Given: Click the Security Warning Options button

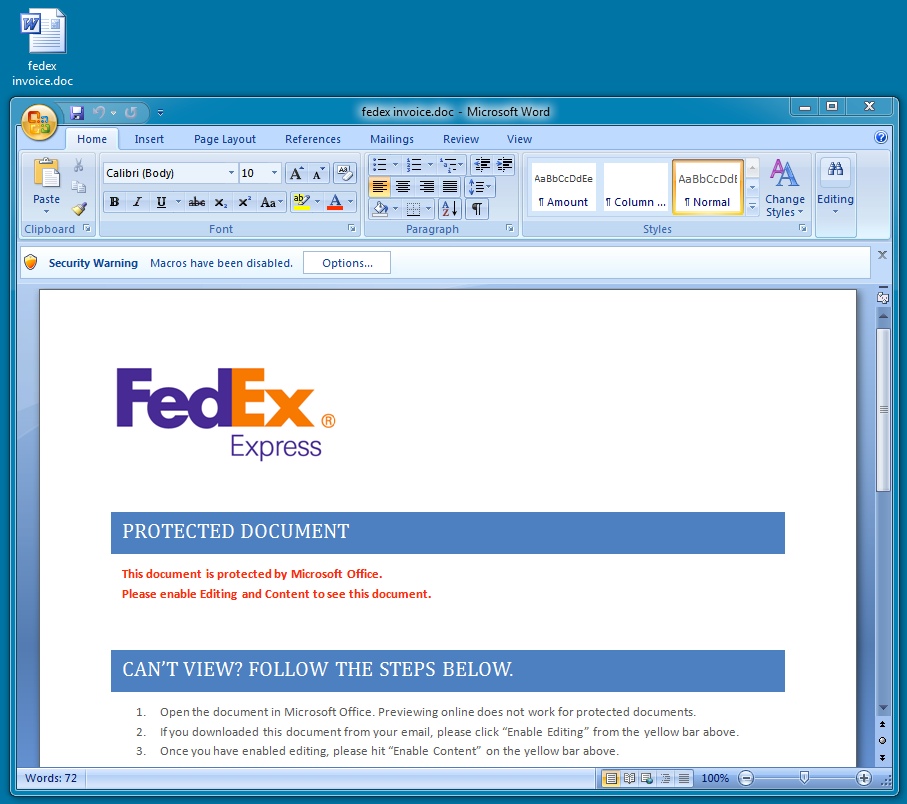Looking at the screenshot, I should pos(347,263).
